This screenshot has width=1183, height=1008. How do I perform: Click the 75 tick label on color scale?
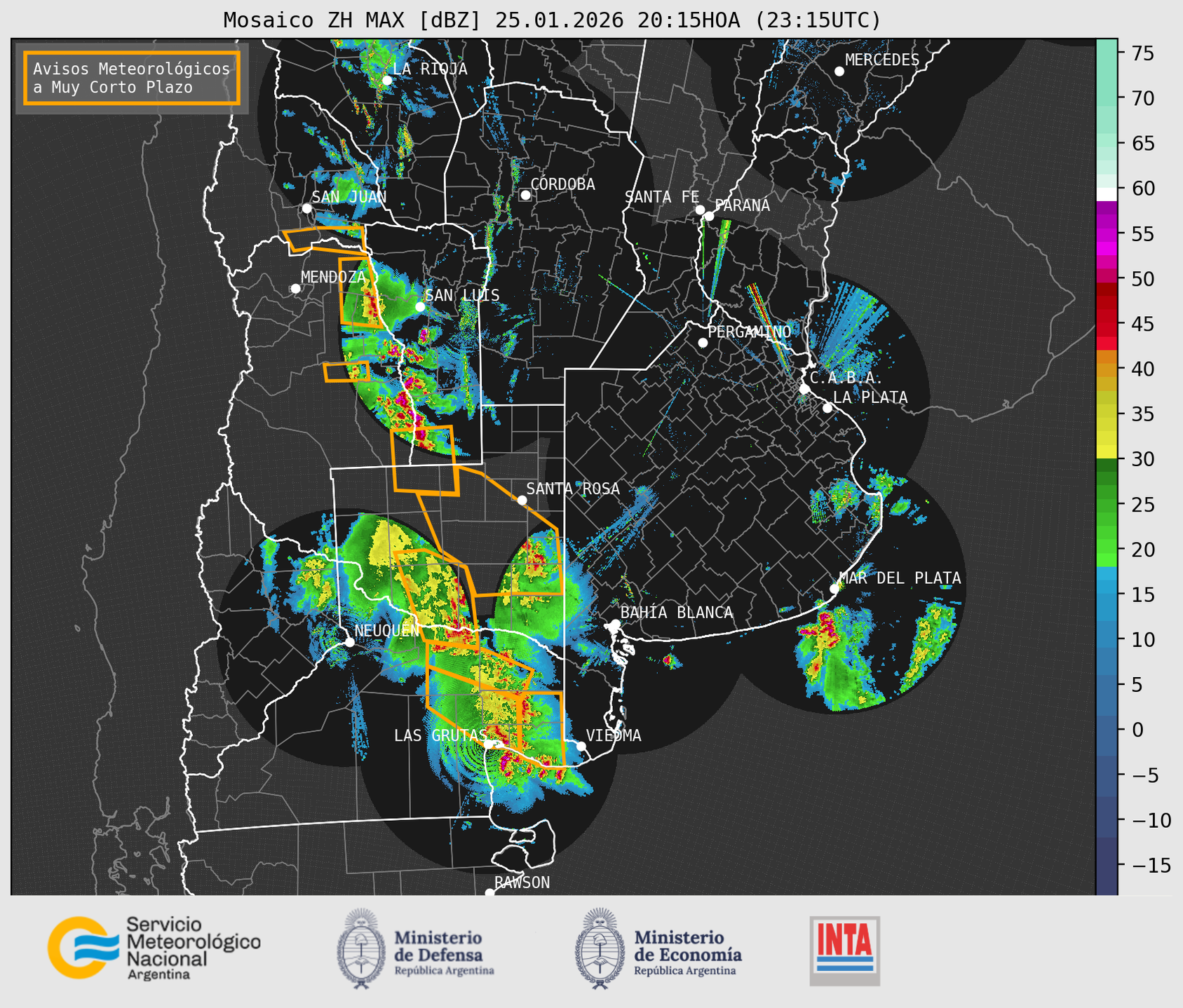point(1143,53)
